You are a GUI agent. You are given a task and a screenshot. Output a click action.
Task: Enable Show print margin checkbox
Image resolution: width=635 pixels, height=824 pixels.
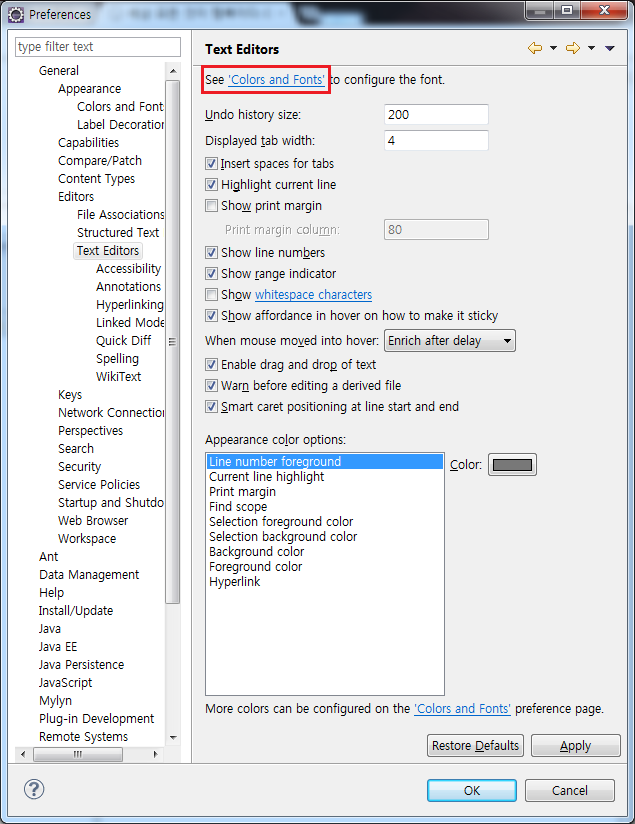(x=211, y=205)
